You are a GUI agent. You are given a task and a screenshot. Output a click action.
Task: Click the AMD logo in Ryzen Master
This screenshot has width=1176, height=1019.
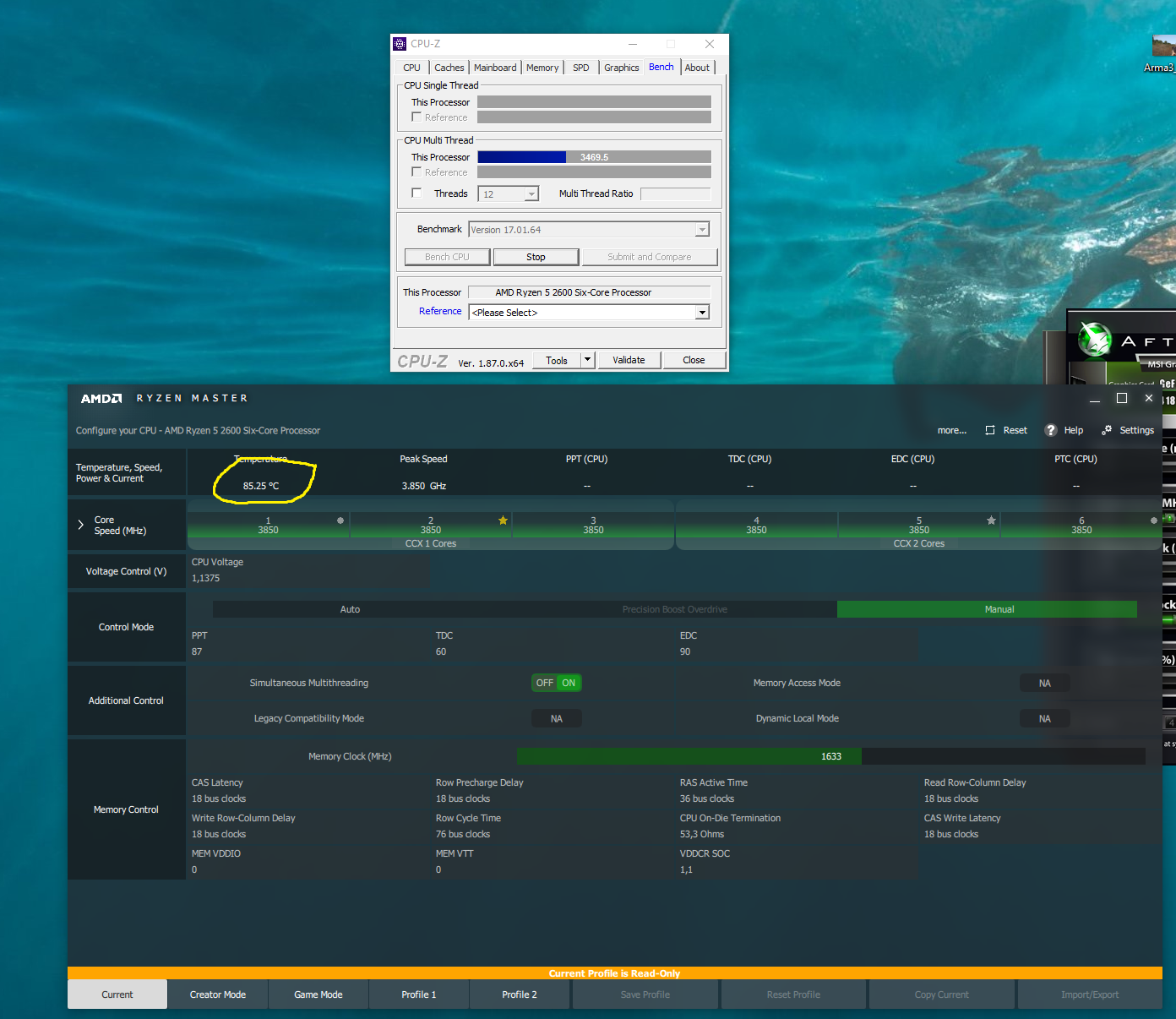[101, 399]
